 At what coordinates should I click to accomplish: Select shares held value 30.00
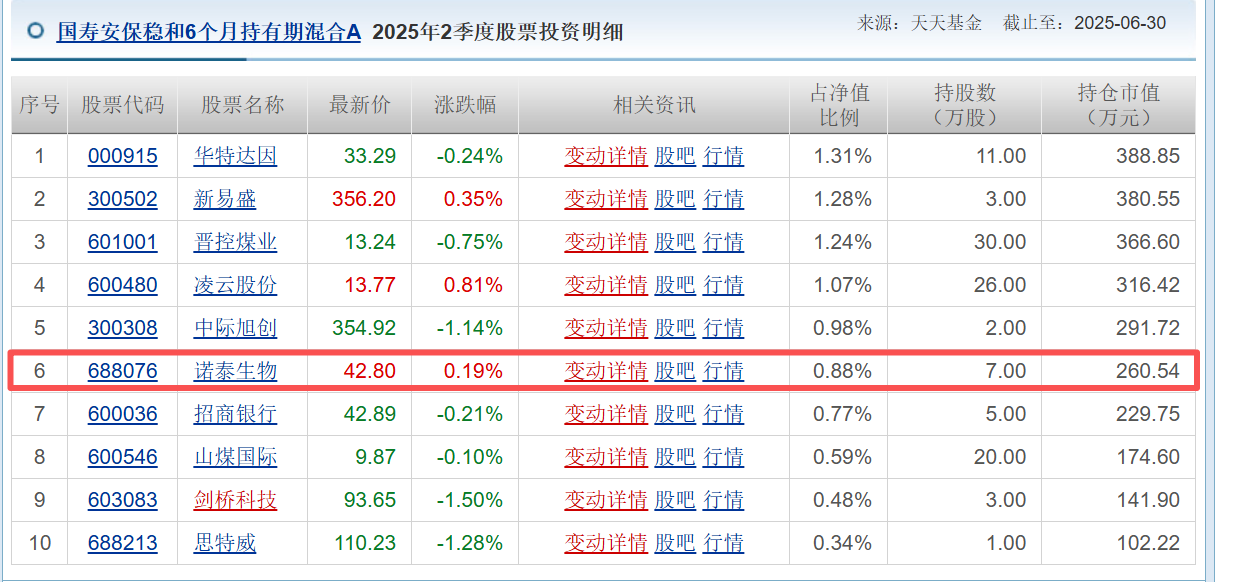pyautogui.click(x=1001, y=242)
